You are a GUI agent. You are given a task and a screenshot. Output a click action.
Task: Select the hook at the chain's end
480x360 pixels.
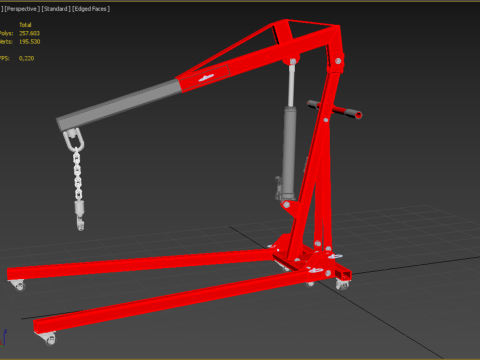point(80,223)
